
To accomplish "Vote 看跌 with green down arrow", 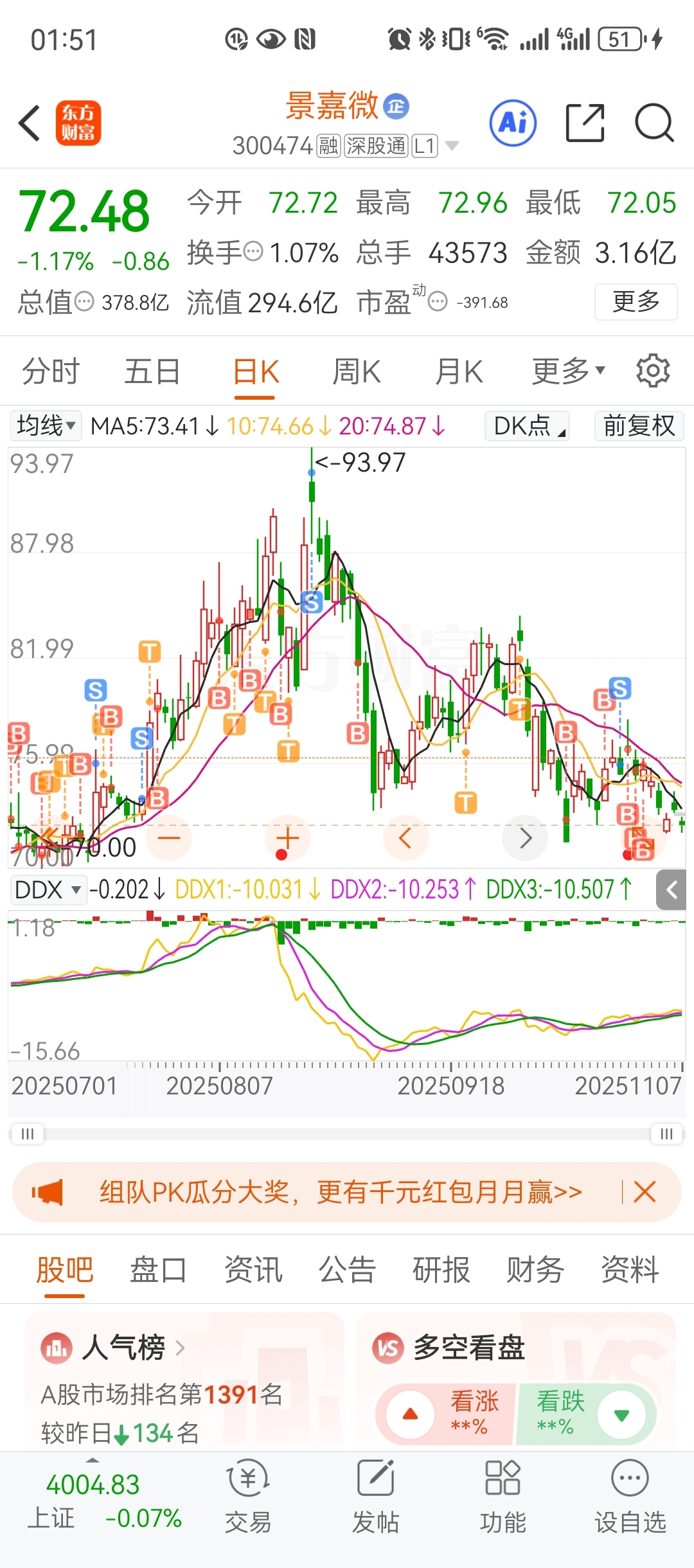I will click(621, 1414).
